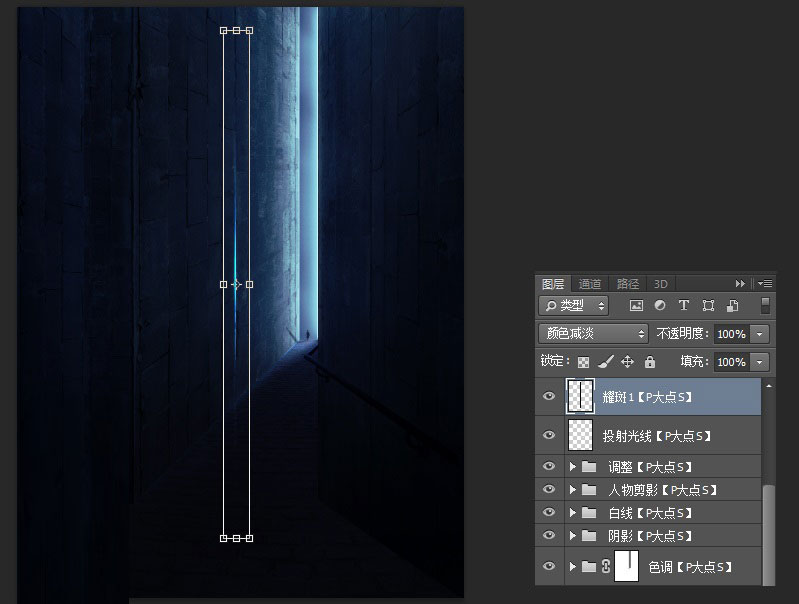Lock image pixels brush icon
Screen dimensions: 799x604
(605, 362)
